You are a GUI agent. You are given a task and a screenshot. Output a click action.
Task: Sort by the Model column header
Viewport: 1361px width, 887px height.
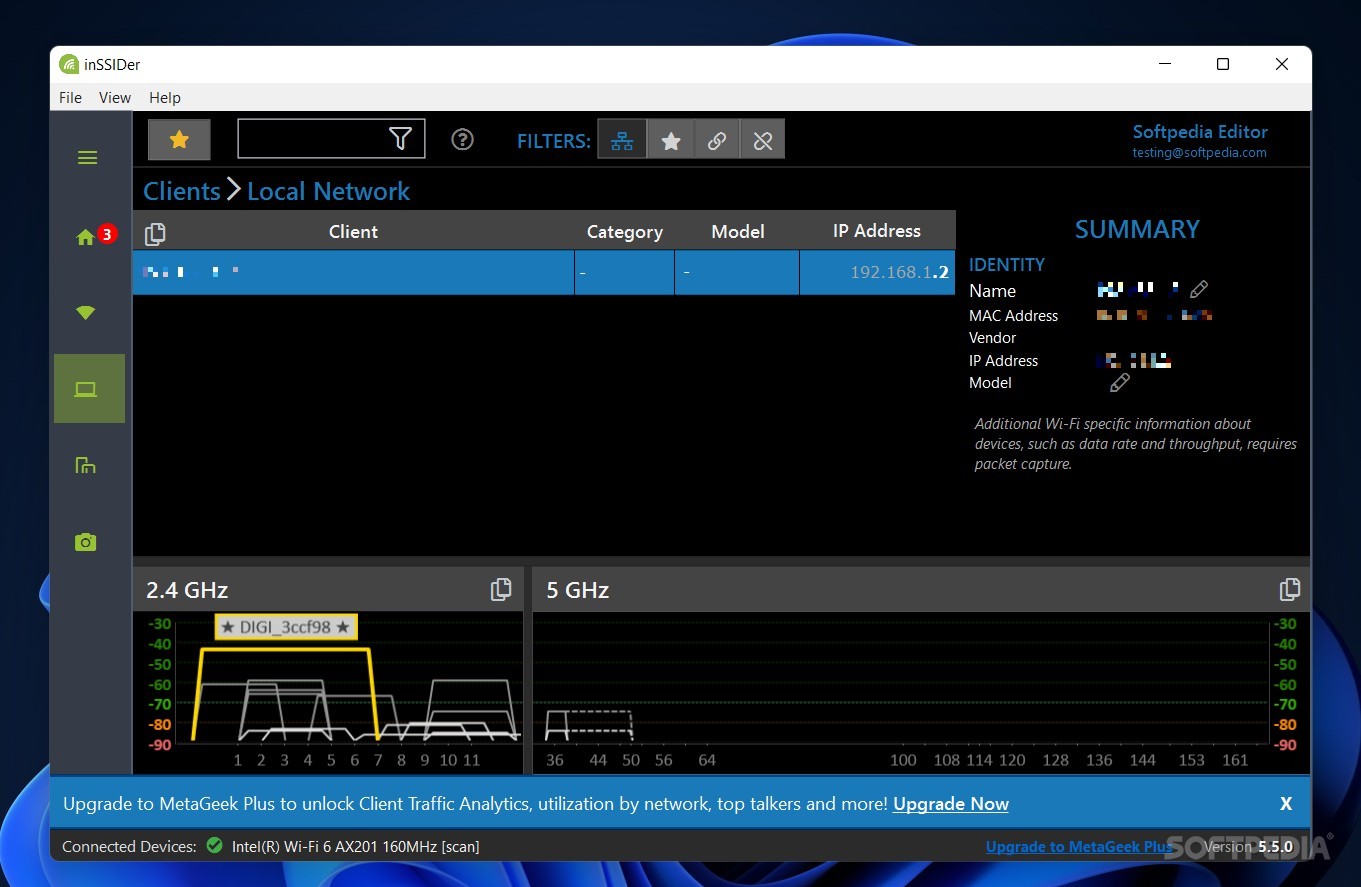pos(737,232)
